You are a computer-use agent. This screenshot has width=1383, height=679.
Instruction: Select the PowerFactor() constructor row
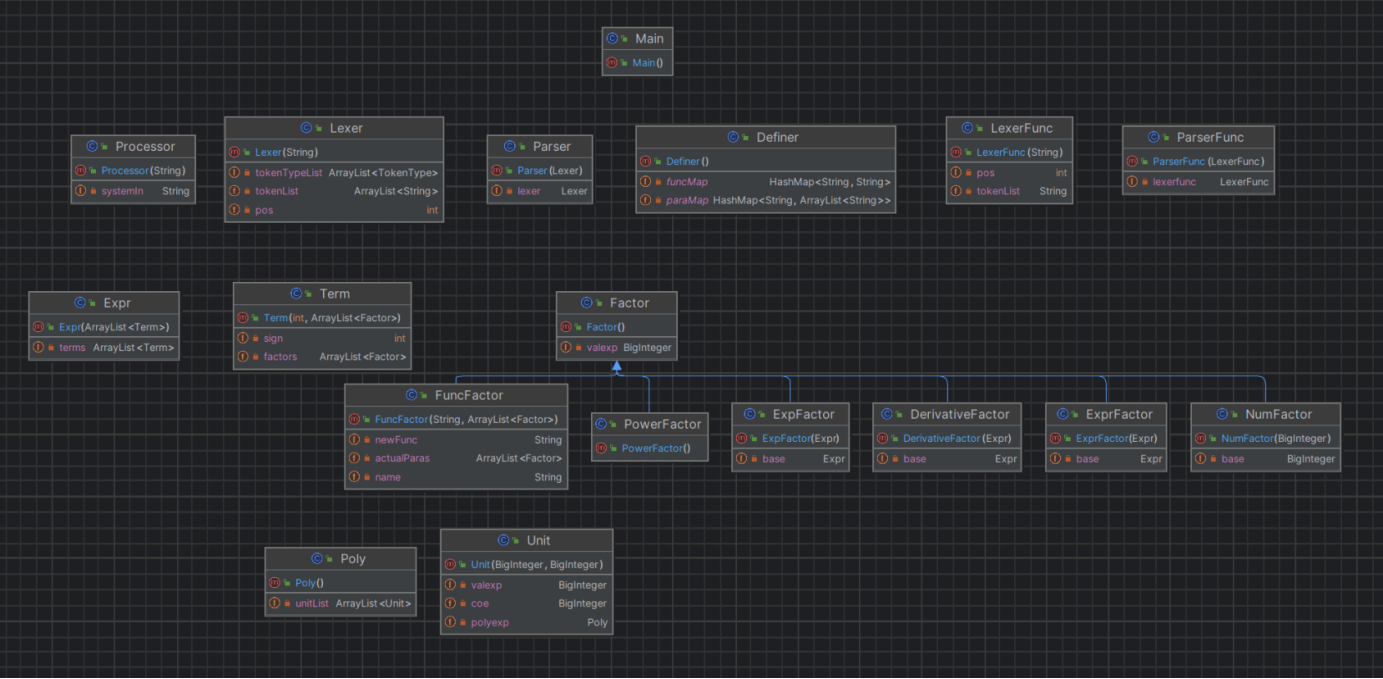[650, 448]
